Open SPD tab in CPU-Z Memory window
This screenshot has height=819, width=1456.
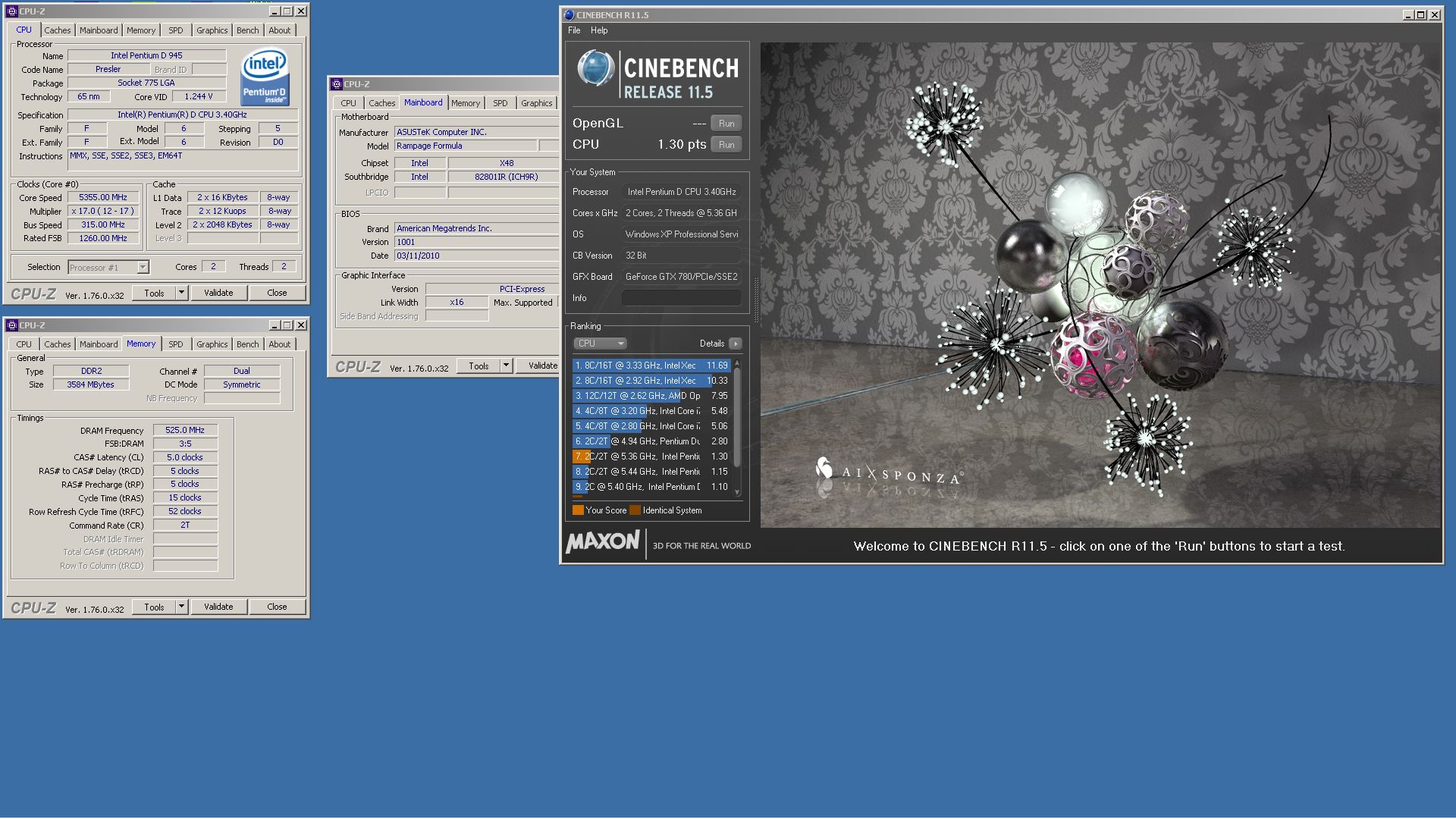pyautogui.click(x=176, y=344)
